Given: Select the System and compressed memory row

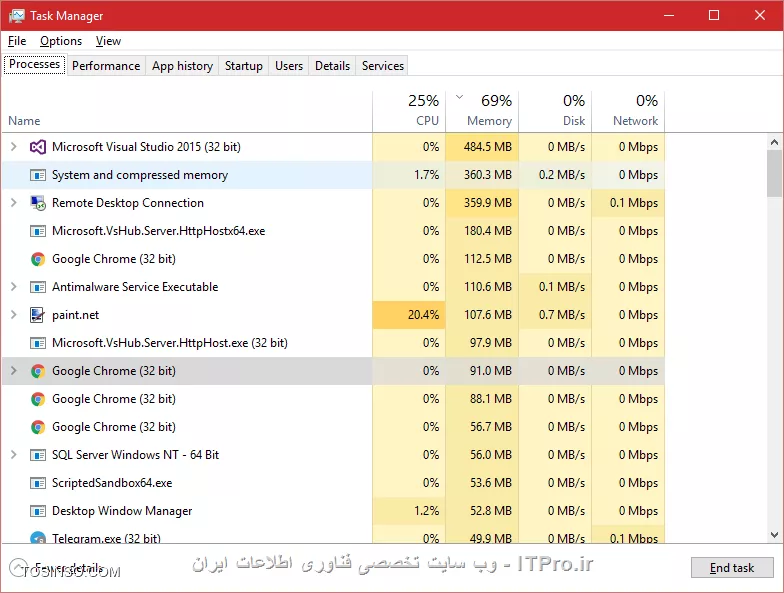Looking at the screenshot, I should (333, 175).
